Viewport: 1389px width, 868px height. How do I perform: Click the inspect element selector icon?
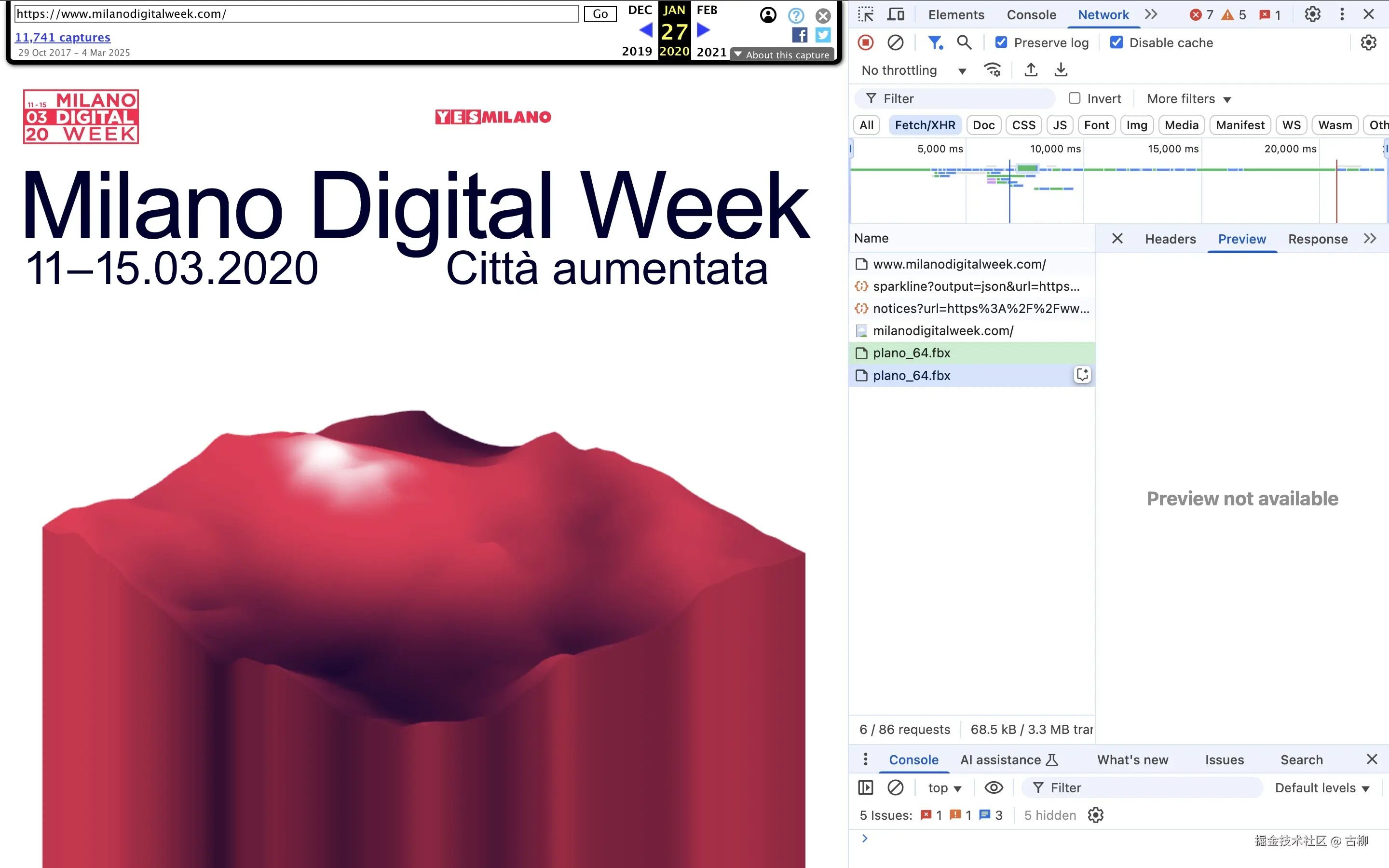click(866, 14)
